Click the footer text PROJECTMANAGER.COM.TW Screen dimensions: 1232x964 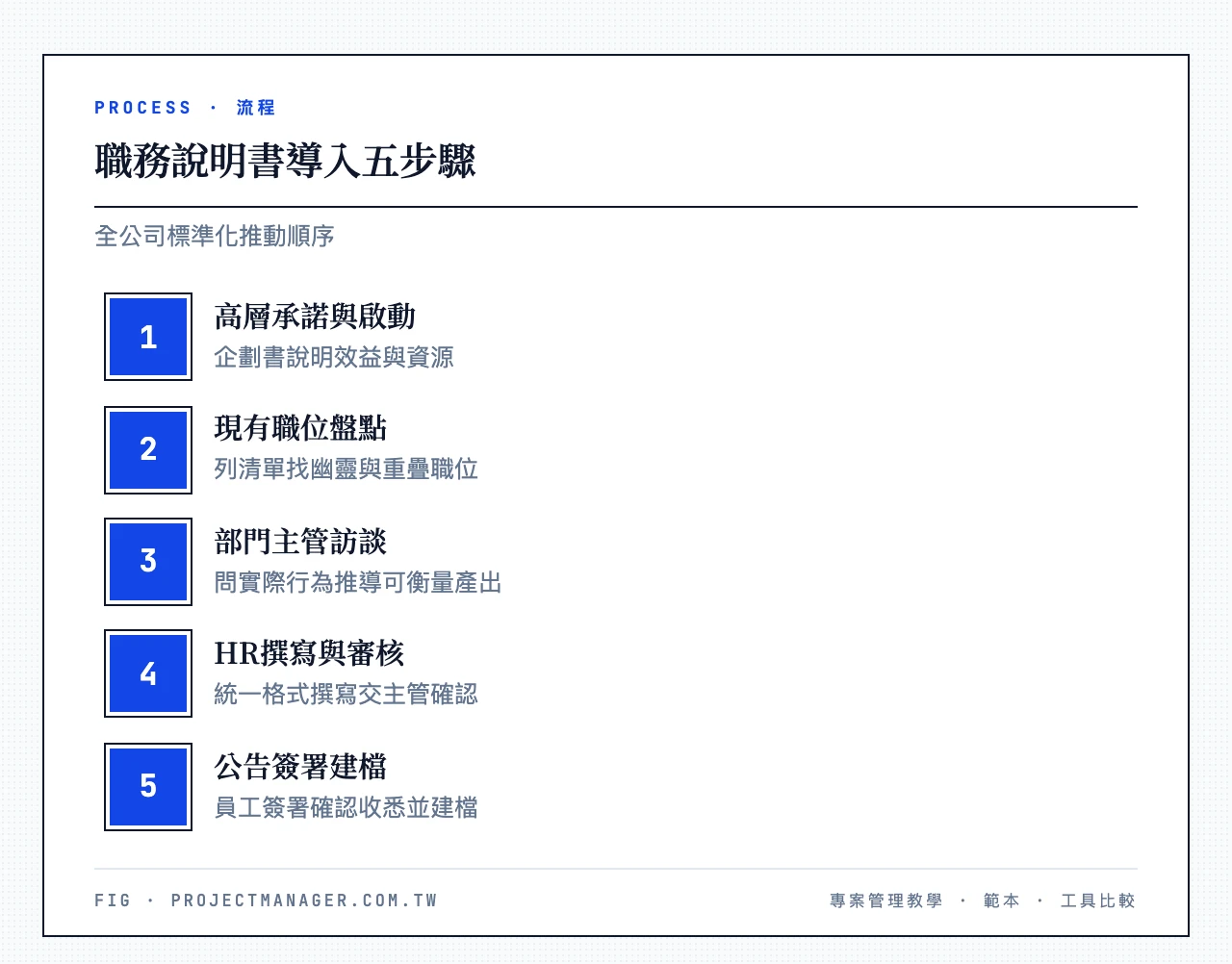coord(304,901)
